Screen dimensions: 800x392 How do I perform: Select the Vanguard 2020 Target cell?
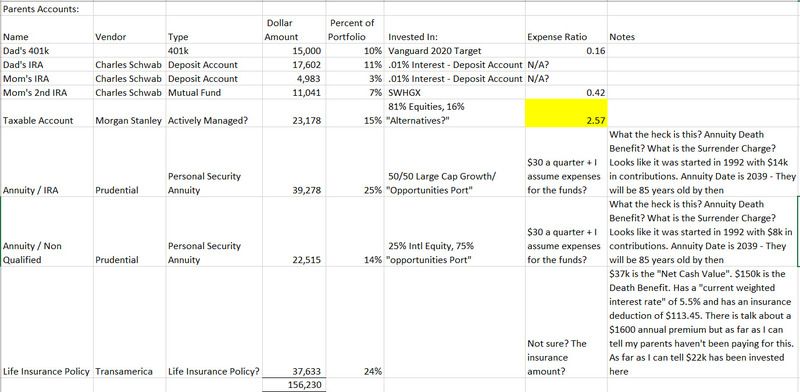(x=455, y=51)
